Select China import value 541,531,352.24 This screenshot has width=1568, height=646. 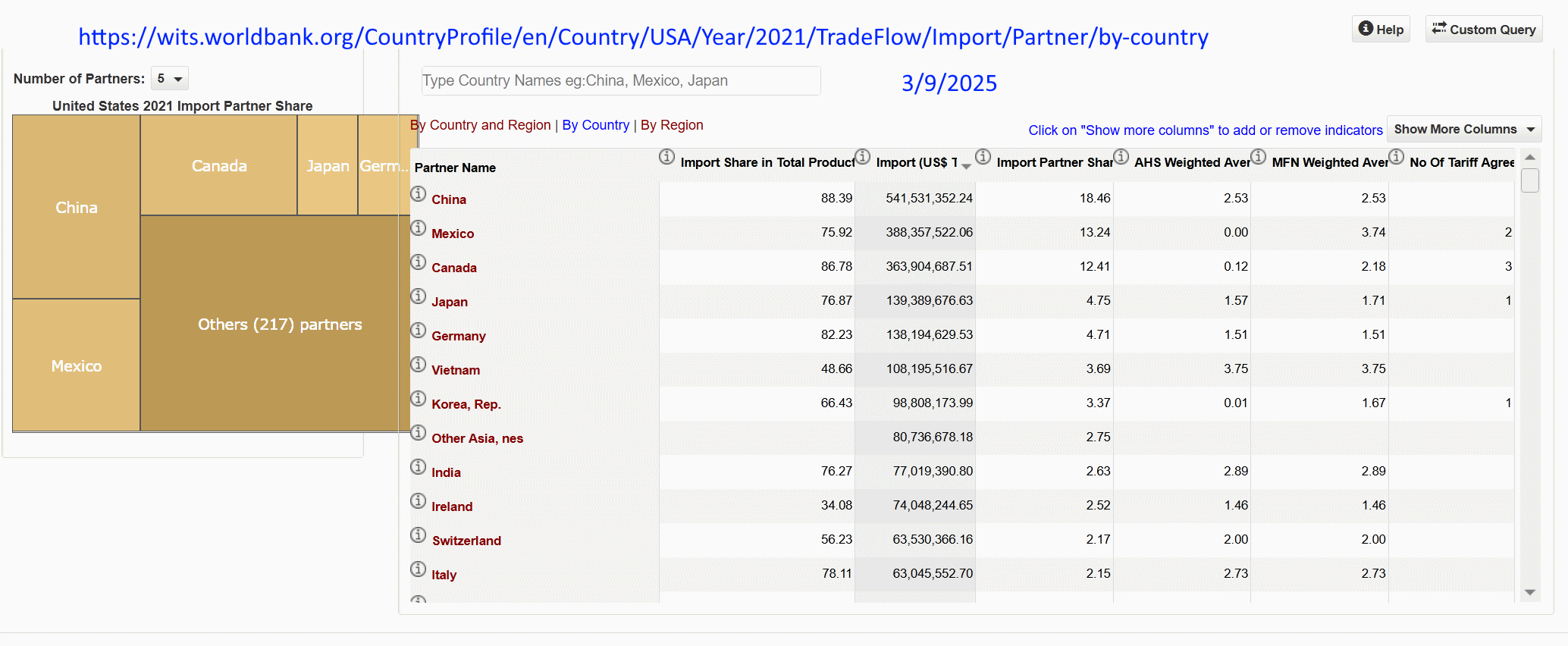929,198
